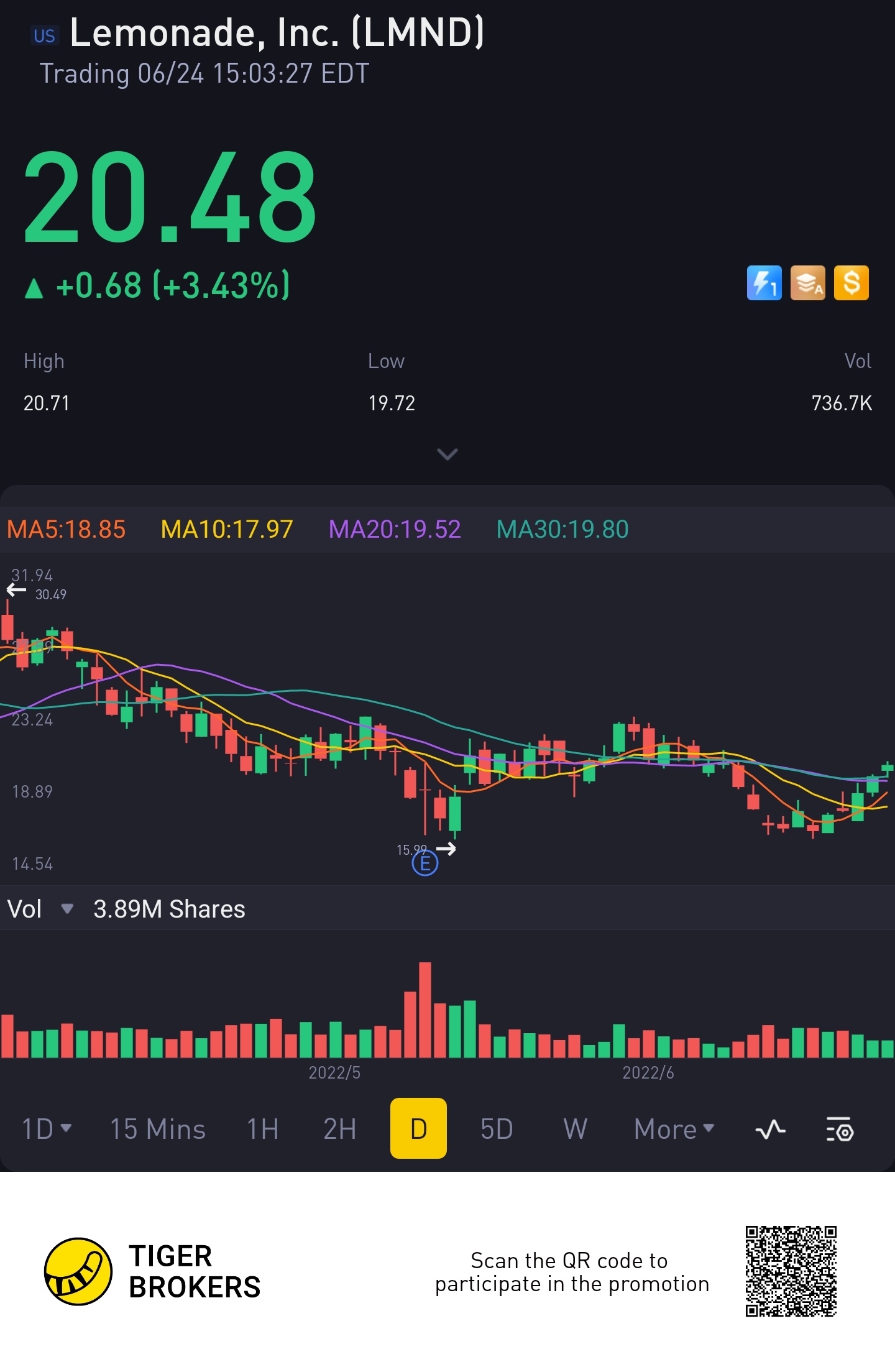Select the daily D chart tab
Viewport: 895px width, 1372px height.
point(418,1128)
